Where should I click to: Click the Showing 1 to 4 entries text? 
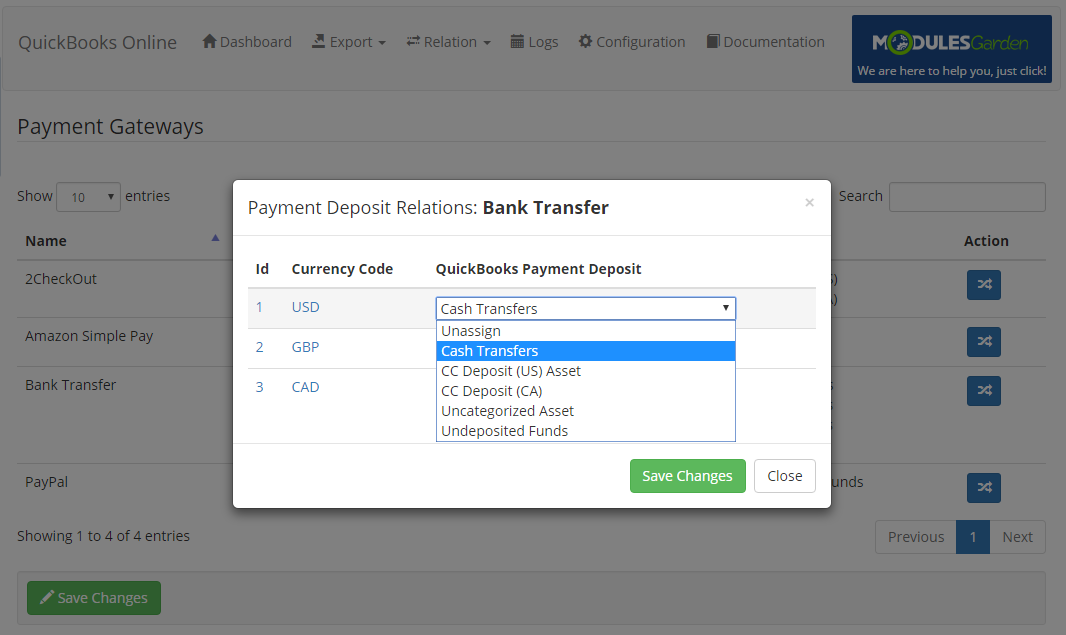[x=103, y=536]
